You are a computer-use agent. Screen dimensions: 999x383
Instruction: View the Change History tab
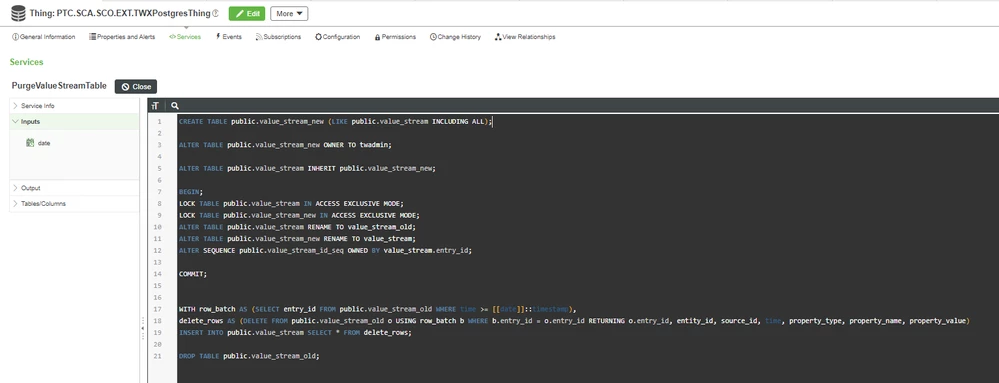[x=456, y=37]
